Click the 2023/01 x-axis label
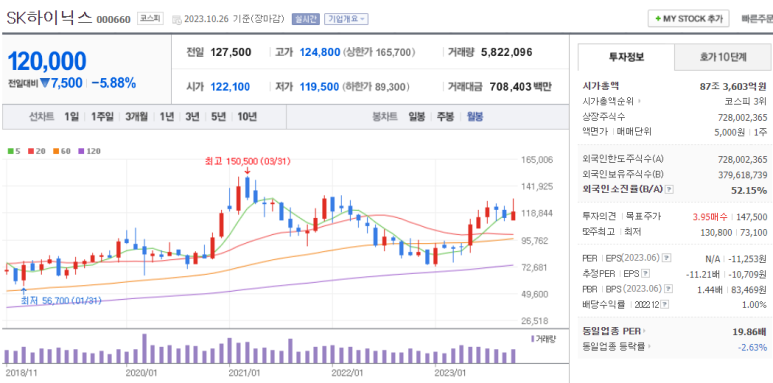 450,372
